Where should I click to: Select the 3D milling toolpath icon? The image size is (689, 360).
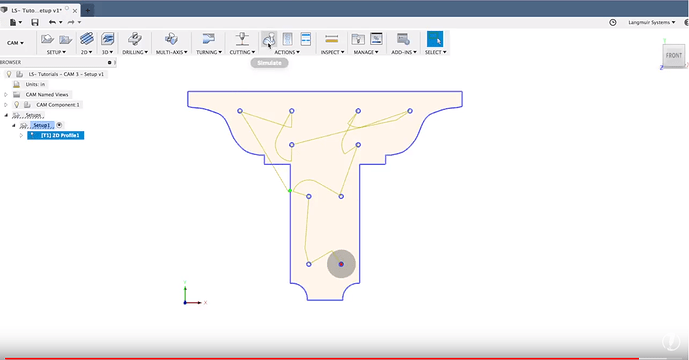click(107, 39)
